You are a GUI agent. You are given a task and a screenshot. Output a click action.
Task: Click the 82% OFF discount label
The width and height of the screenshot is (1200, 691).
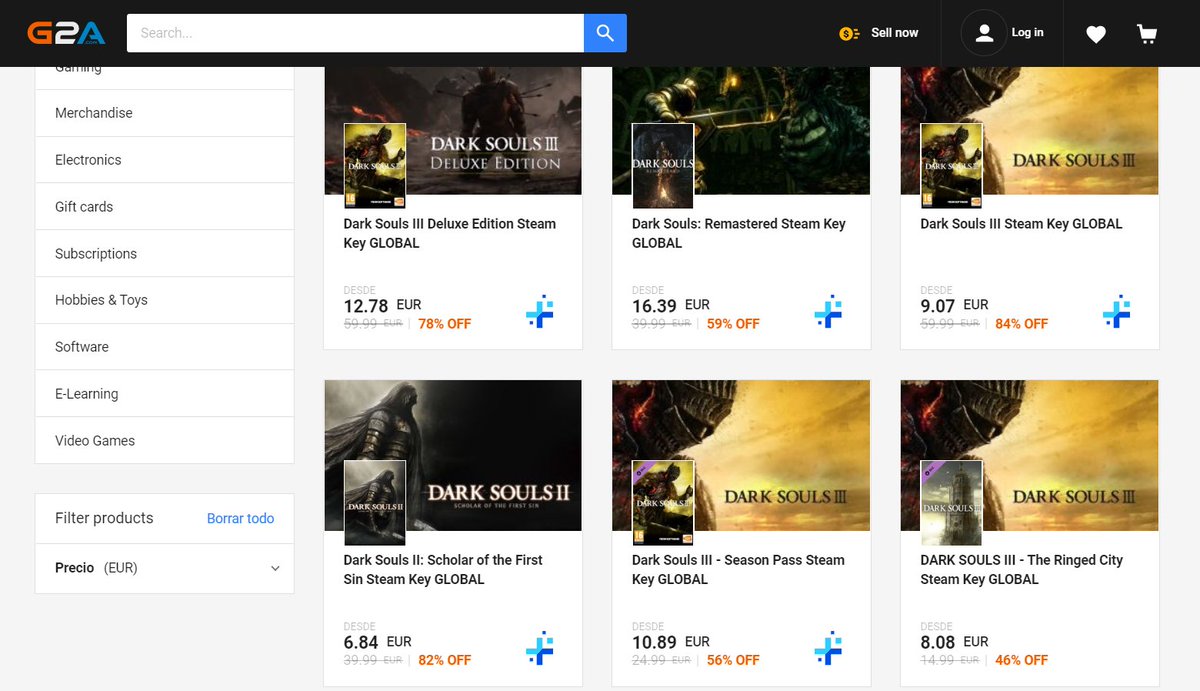tap(445, 660)
